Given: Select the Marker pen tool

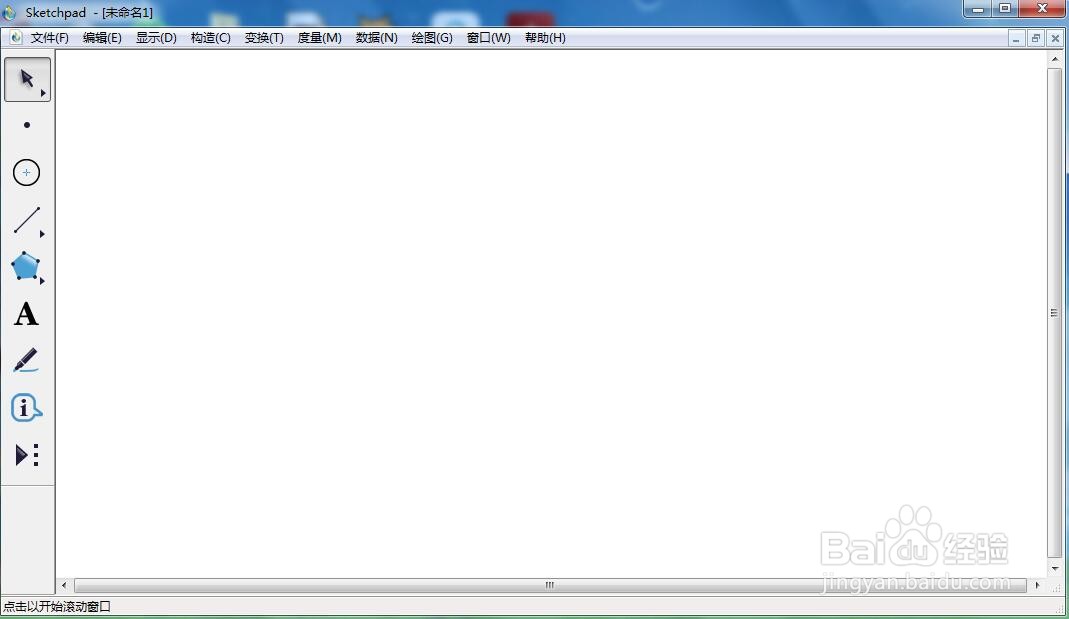Looking at the screenshot, I should tap(27, 361).
